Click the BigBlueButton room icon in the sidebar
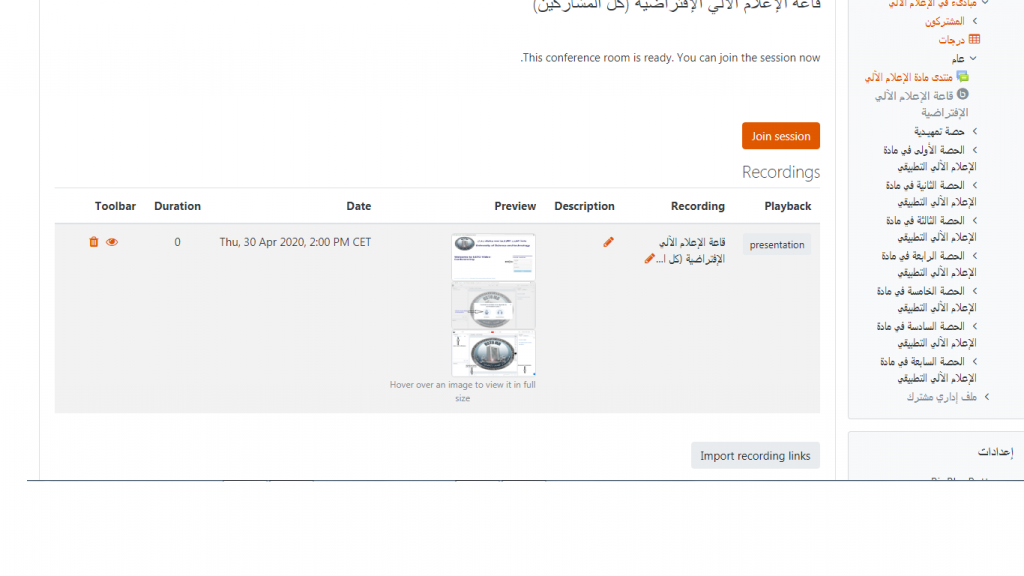Image resolution: width=1024 pixels, height=576 pixels. pyautogui.click(x=963, y=95)
